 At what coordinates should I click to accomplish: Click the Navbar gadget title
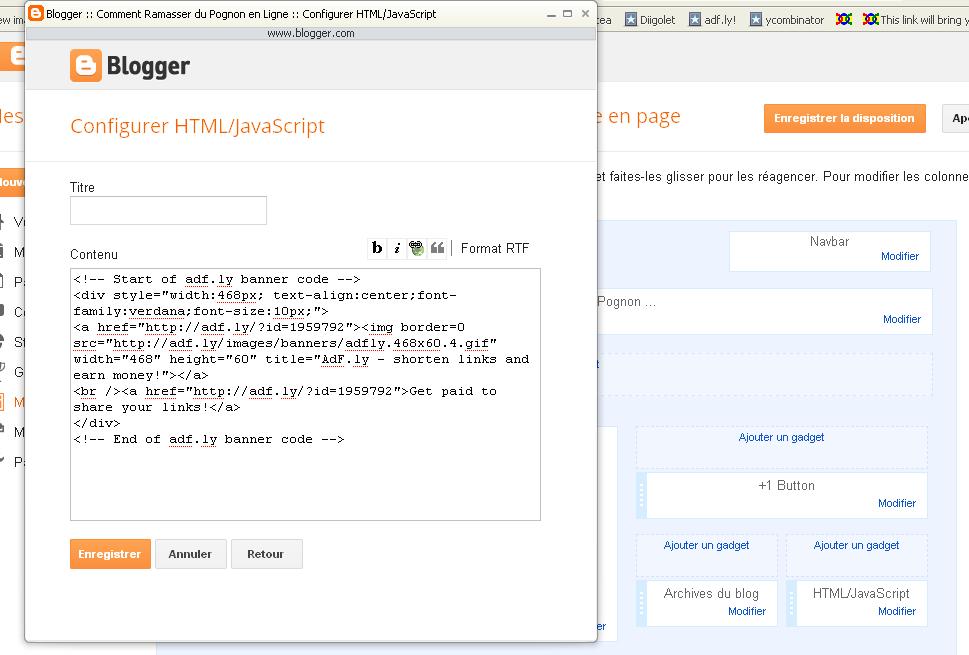(x=829, y=242)
